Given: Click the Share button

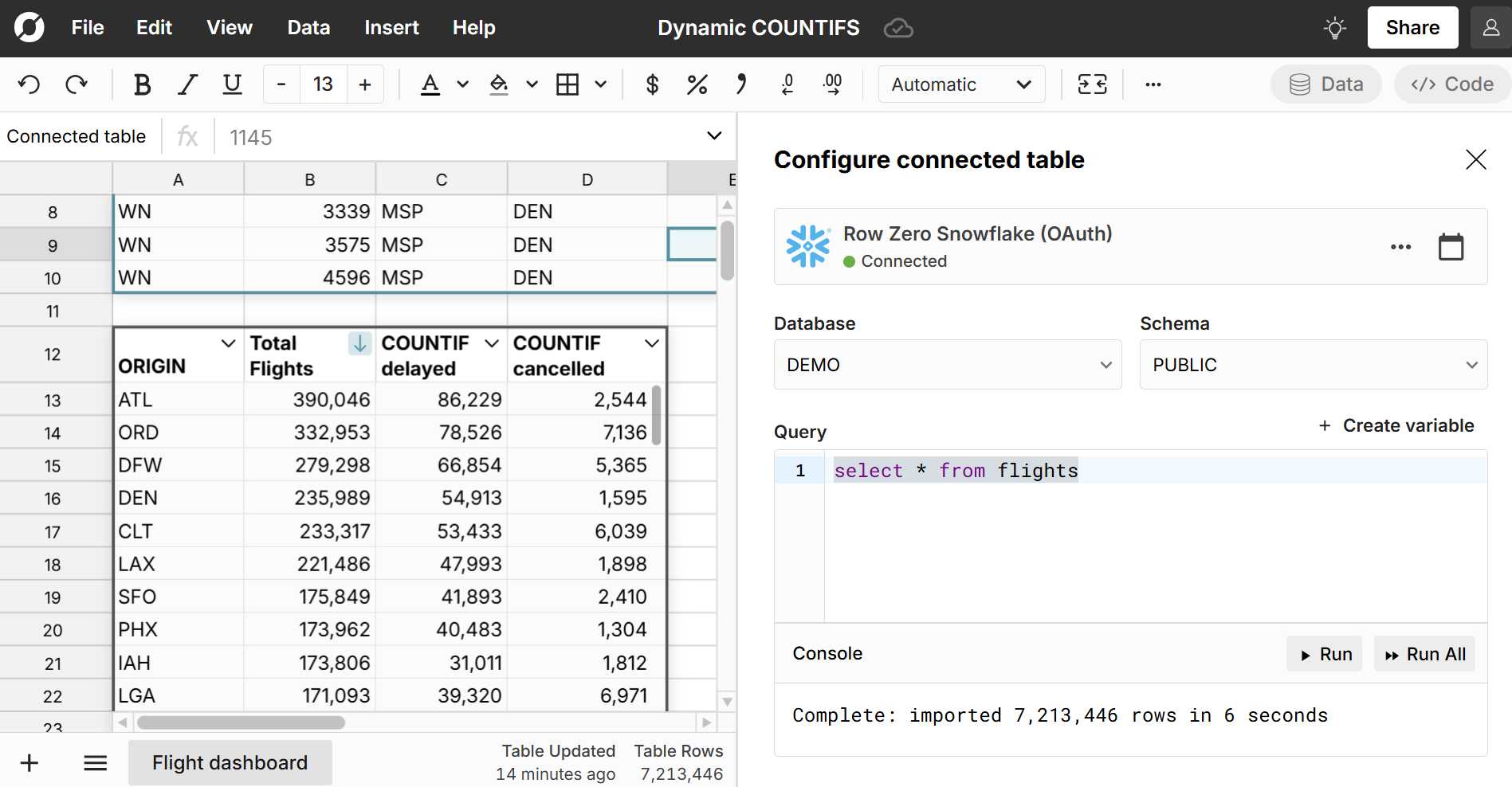Looking at the screenshot, I should click(1412, 28).
